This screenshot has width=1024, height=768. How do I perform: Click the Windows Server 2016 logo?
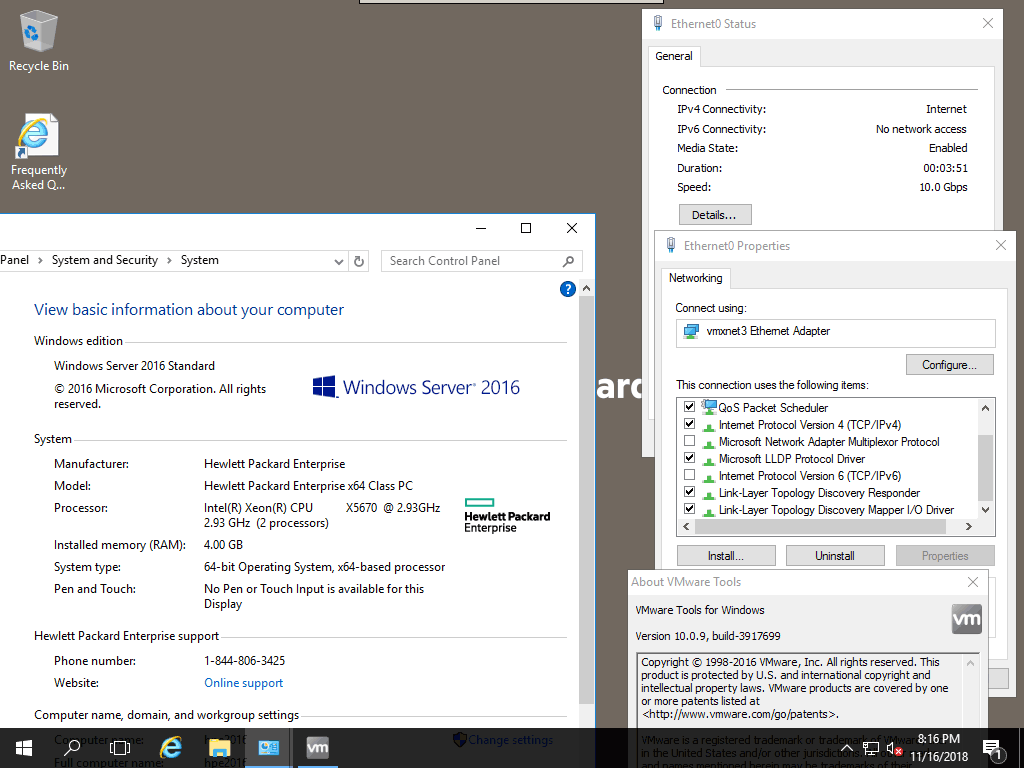coord(416,387)
